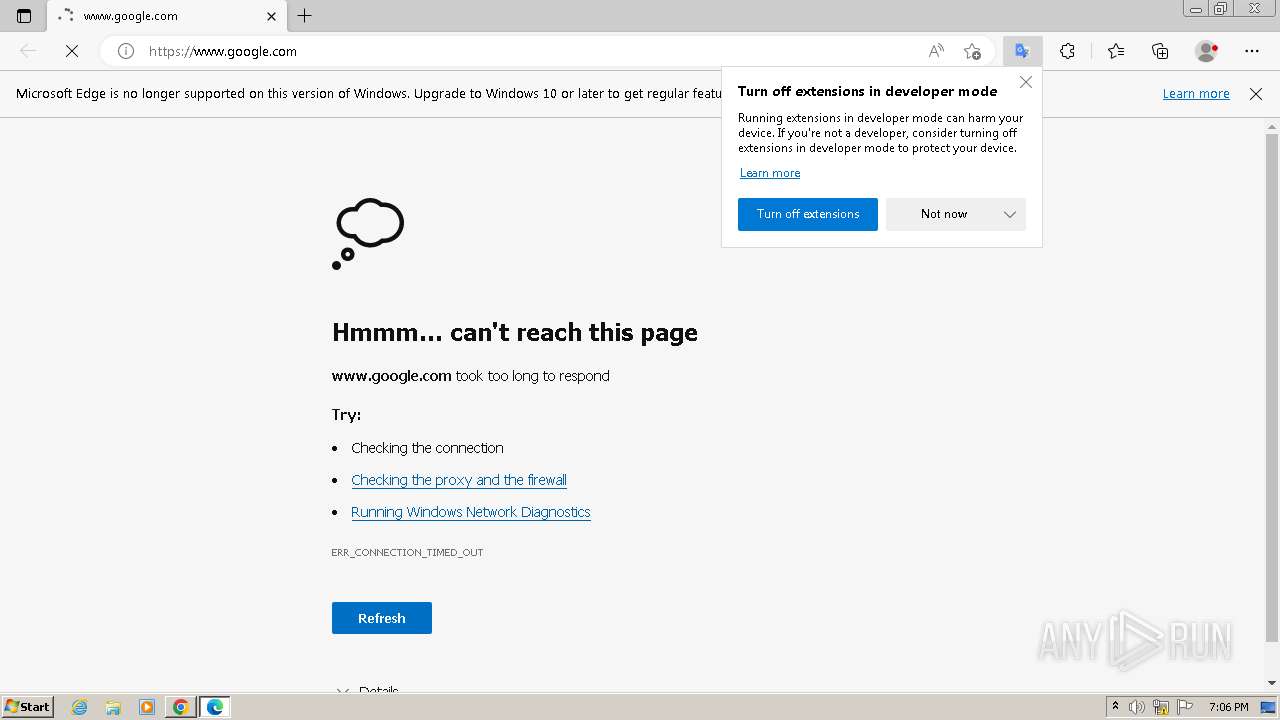
Task: View site information via the info icon
Action: coord(126,51)
